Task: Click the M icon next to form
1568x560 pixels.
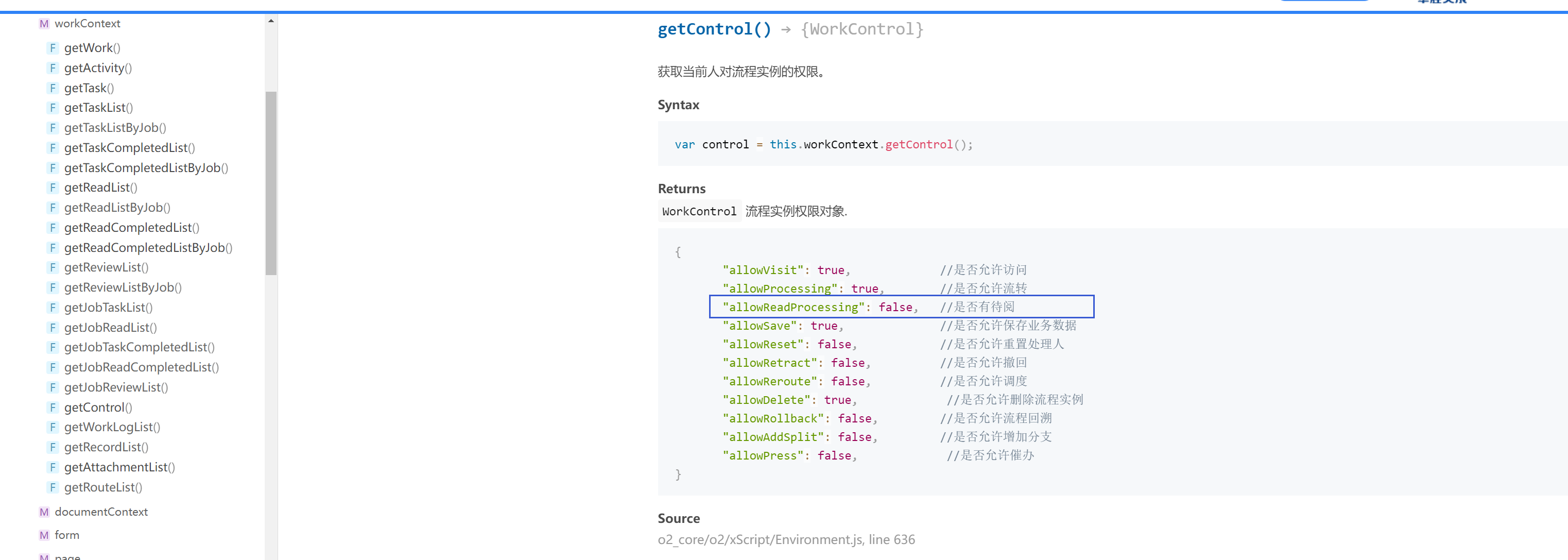Action: click(44, 535)
